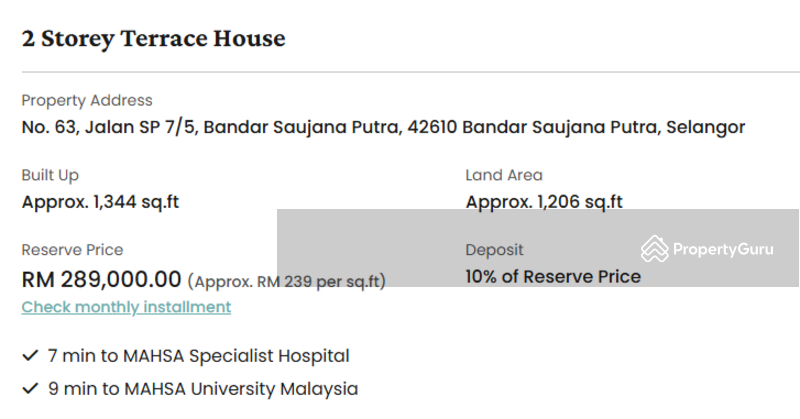Click the Property Address label
800x419 pixels.
click(87, 100)
